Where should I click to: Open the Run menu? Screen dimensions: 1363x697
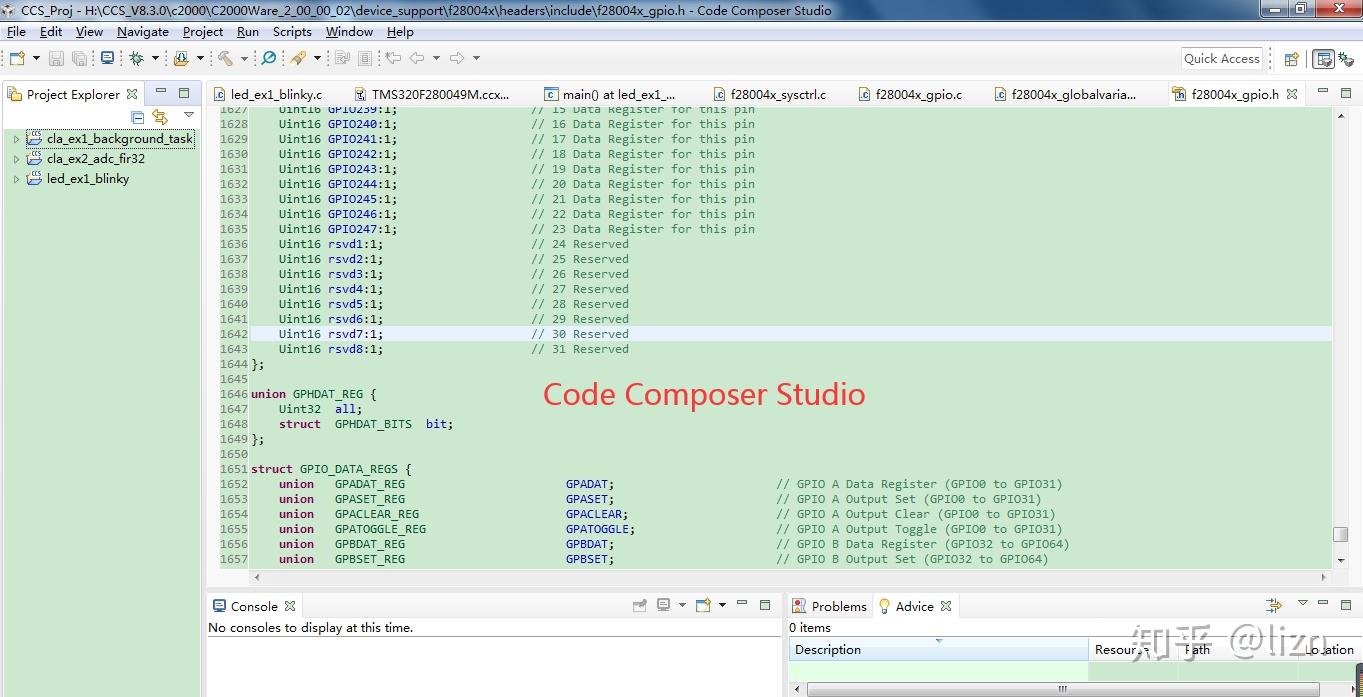tap(248, 31)
